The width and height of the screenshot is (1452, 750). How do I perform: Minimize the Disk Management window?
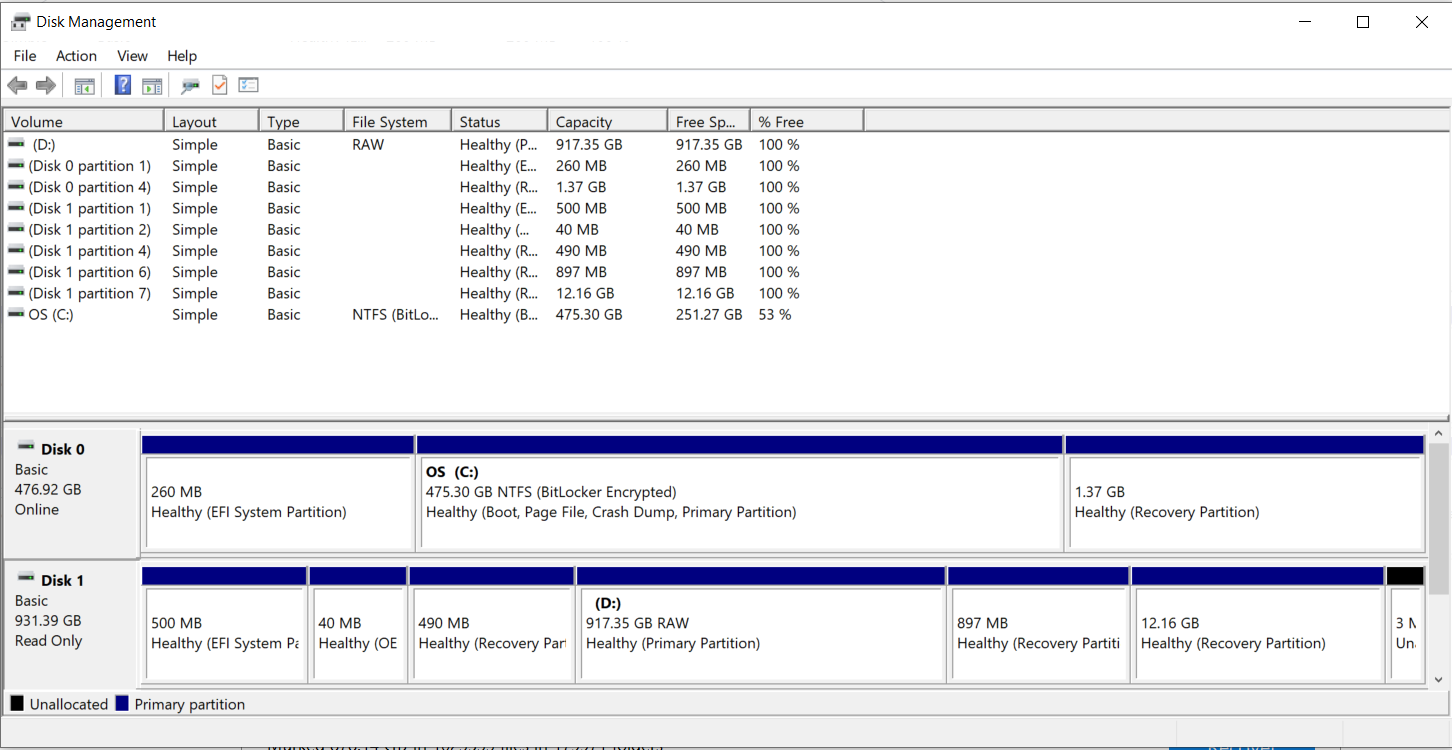[1304, 22]
